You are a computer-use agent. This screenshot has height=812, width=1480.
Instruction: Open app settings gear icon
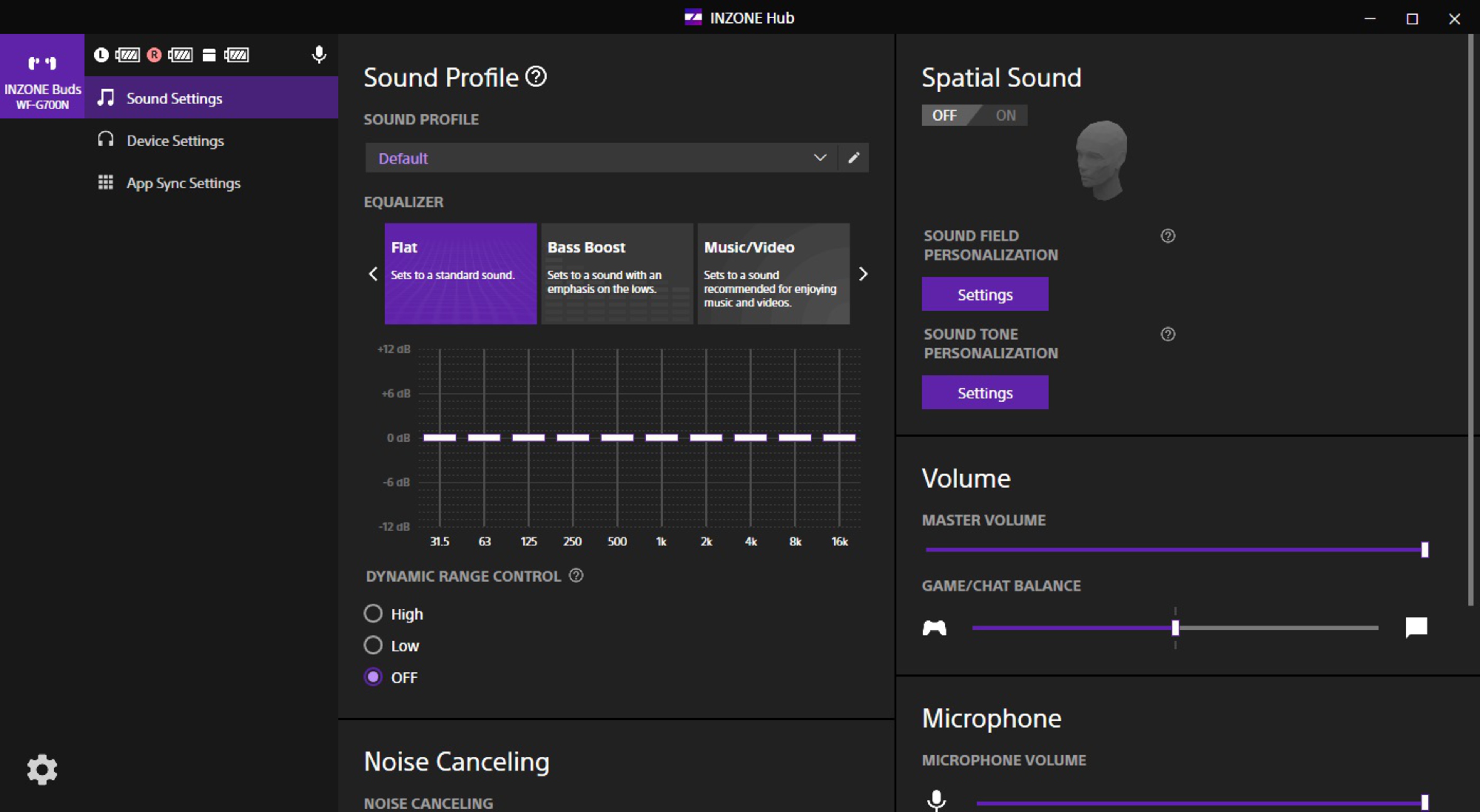click(42, 770)
